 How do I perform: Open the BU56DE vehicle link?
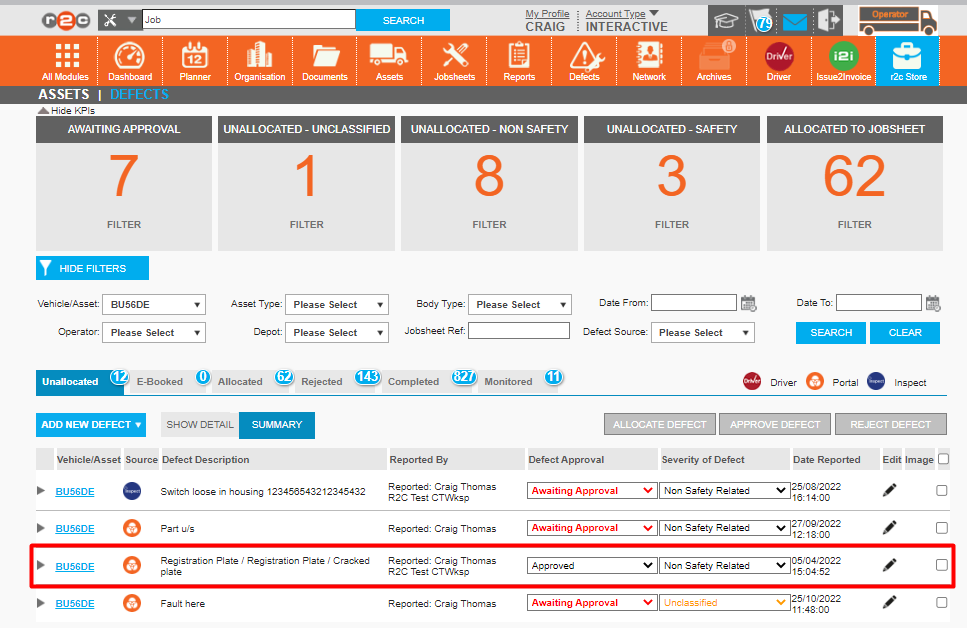[75, 490]
